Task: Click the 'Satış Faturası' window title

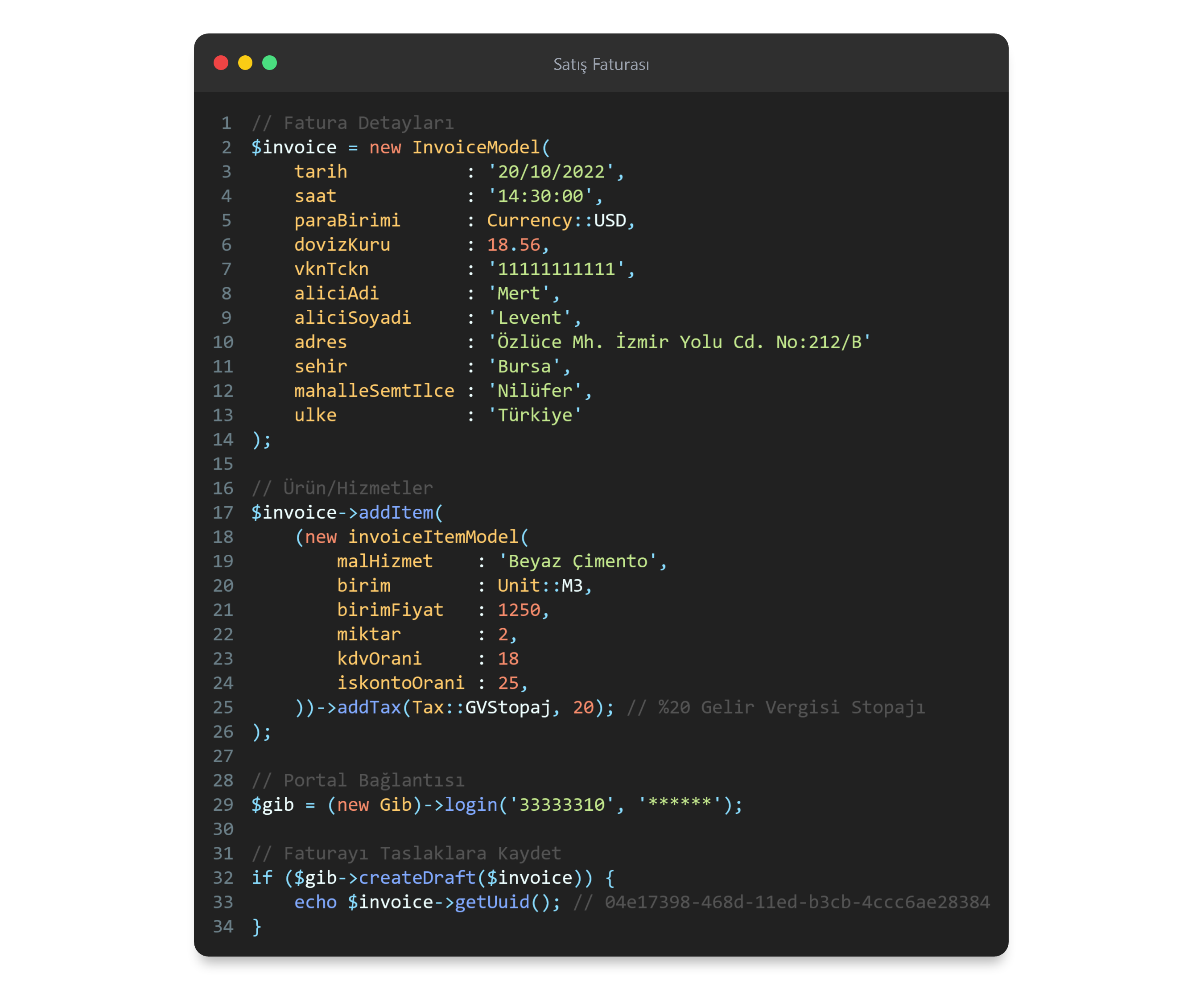Action: pyautogui.click(x=601, y=65)
